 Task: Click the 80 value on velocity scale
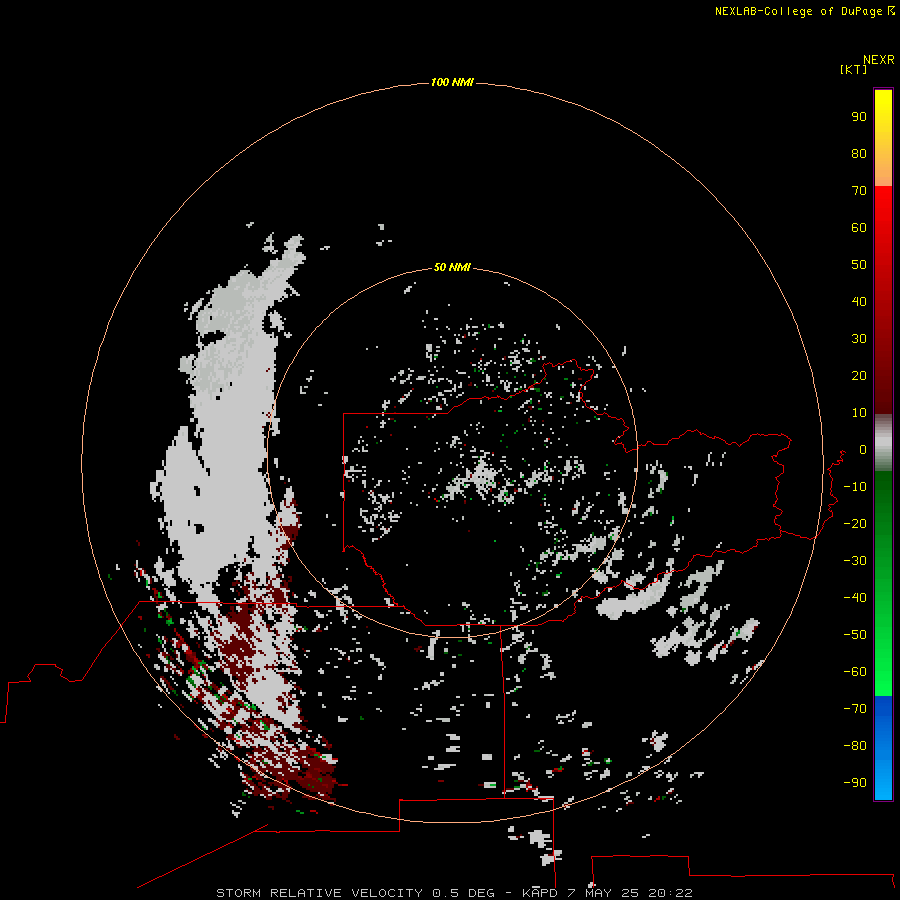[859, 154]
